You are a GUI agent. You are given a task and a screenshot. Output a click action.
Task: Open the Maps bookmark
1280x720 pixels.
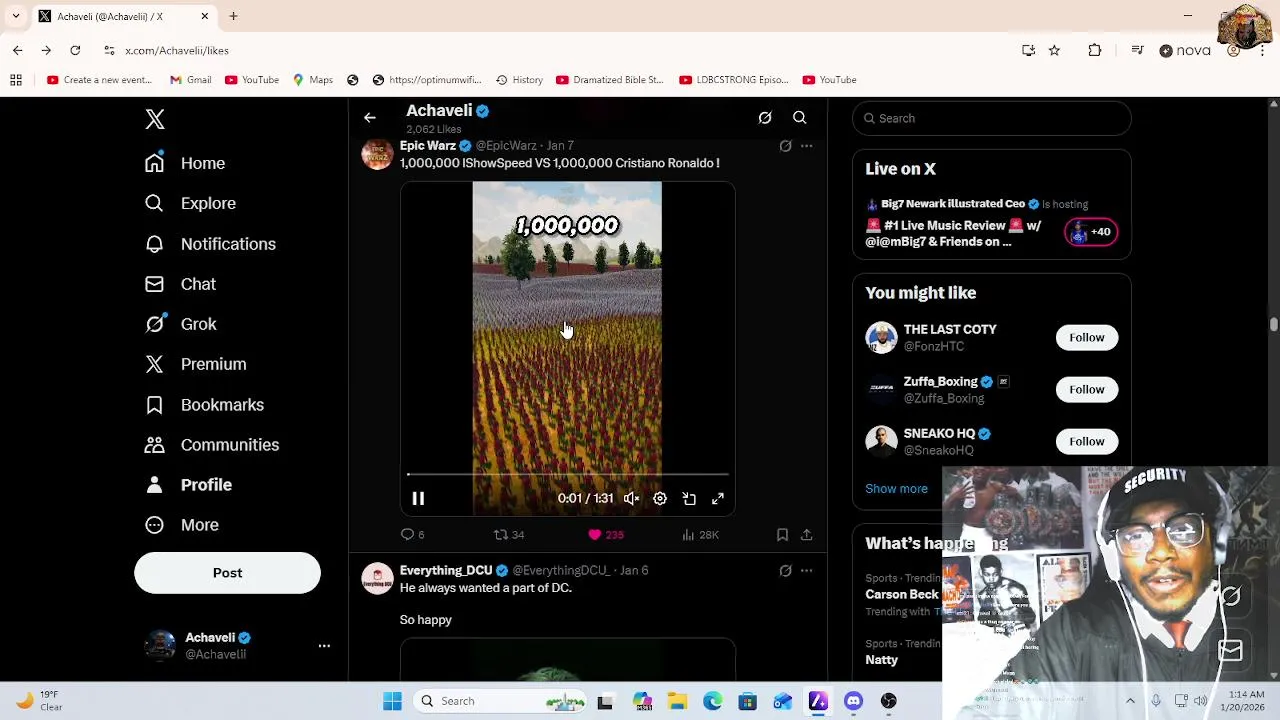click(312, 80)
